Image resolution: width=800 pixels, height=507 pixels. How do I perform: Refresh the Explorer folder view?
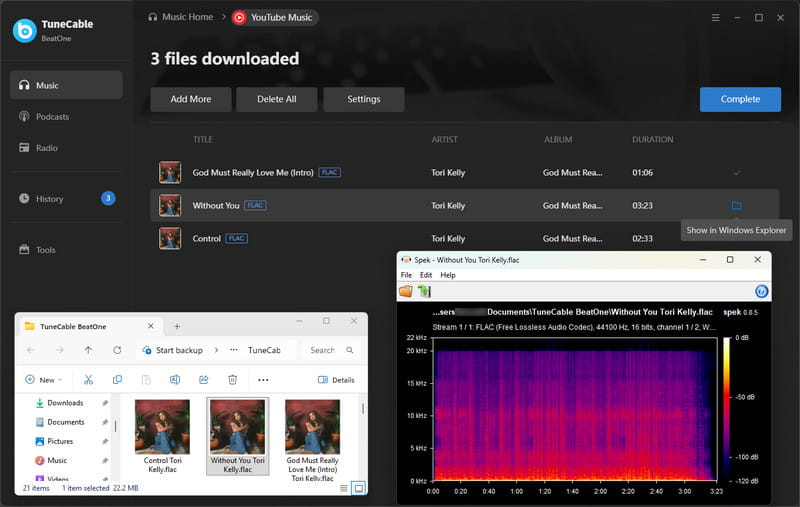pyautogui.click(x=117, y=350)
